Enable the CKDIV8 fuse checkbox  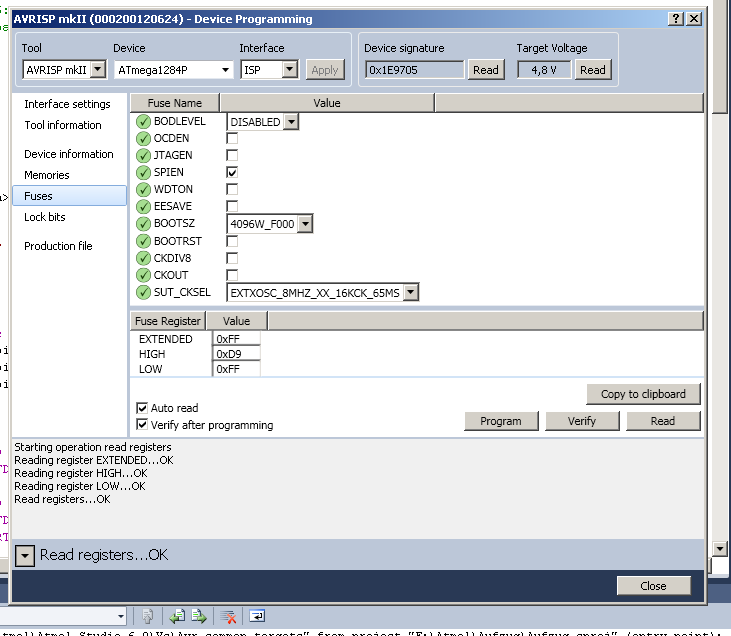(x=232, y=258)
